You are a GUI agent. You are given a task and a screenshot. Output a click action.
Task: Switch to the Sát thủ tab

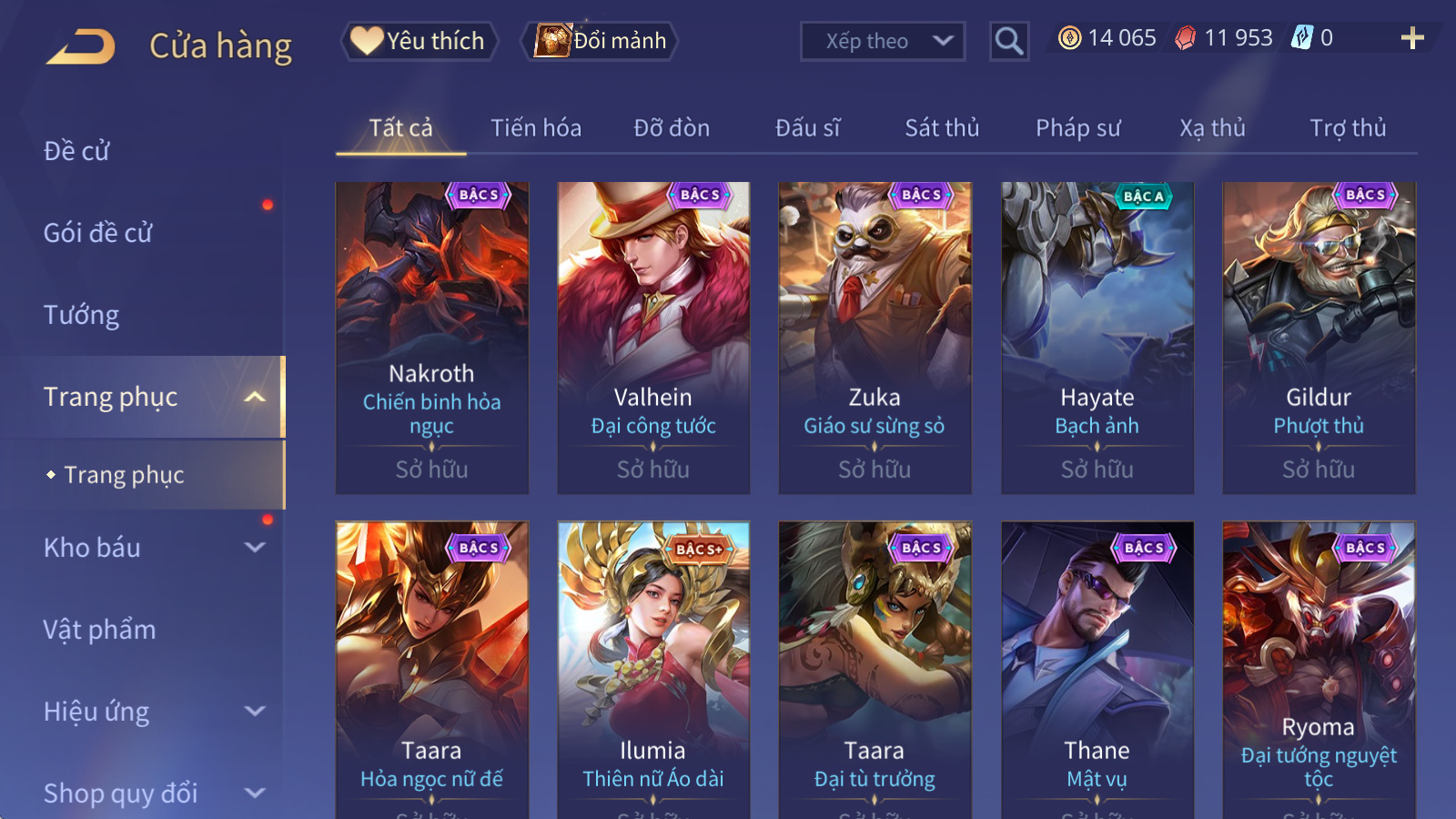pos(942,128)
